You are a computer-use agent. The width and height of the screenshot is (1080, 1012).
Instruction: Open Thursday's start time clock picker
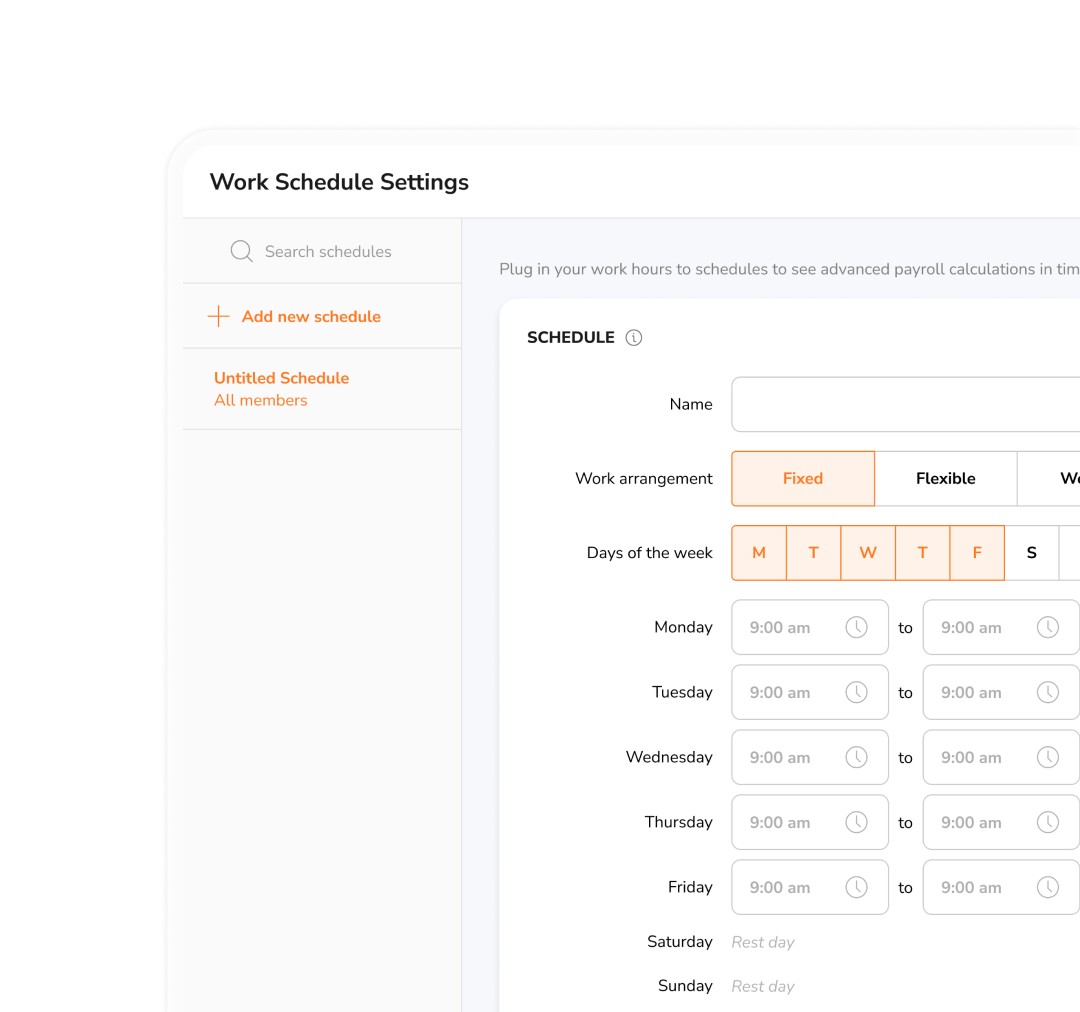pyautogui.click(x=857, y=822)
